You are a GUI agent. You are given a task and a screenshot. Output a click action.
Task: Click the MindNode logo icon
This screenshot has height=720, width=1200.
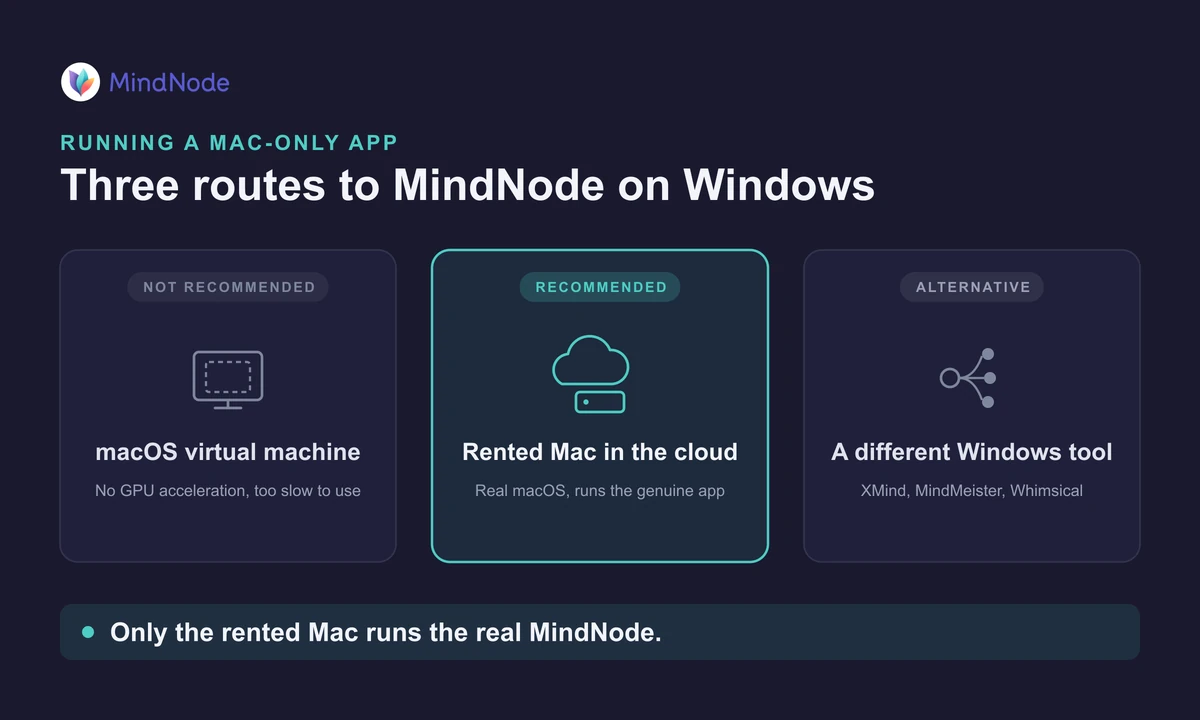80,82
